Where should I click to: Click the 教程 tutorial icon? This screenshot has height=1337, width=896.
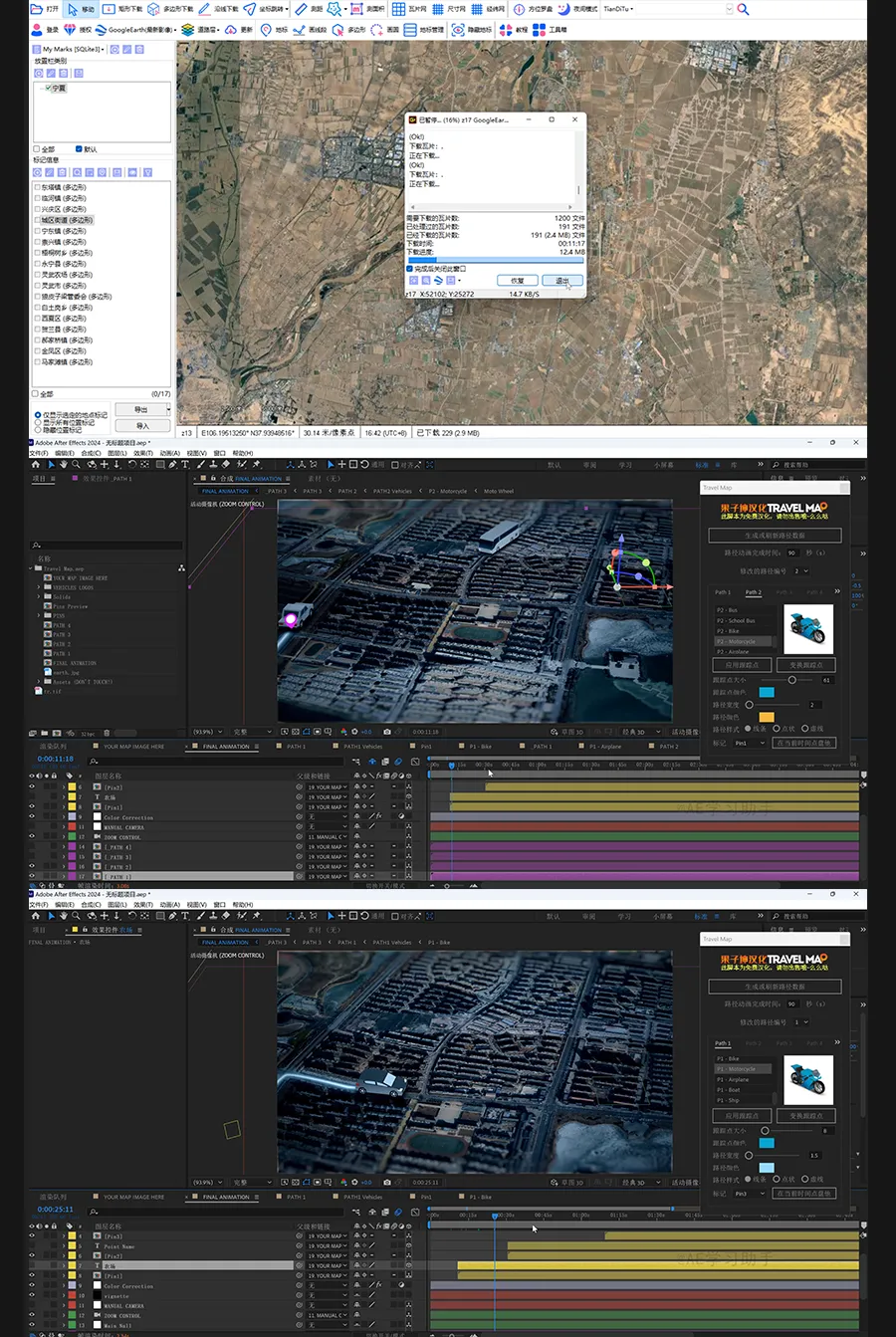(x=507, y=30)
